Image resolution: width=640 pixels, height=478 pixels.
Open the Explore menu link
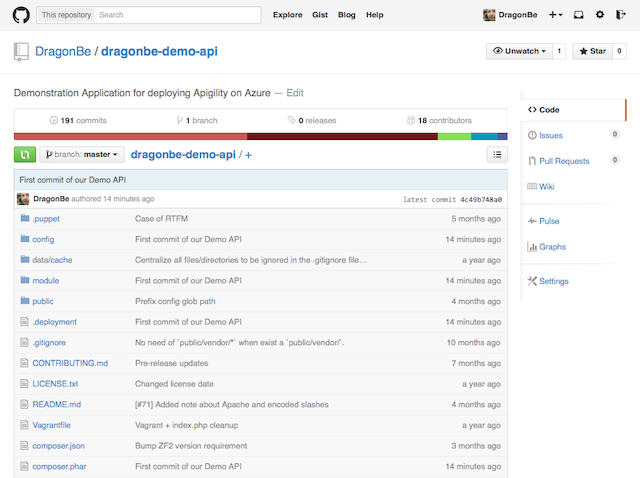click(287, 15)
